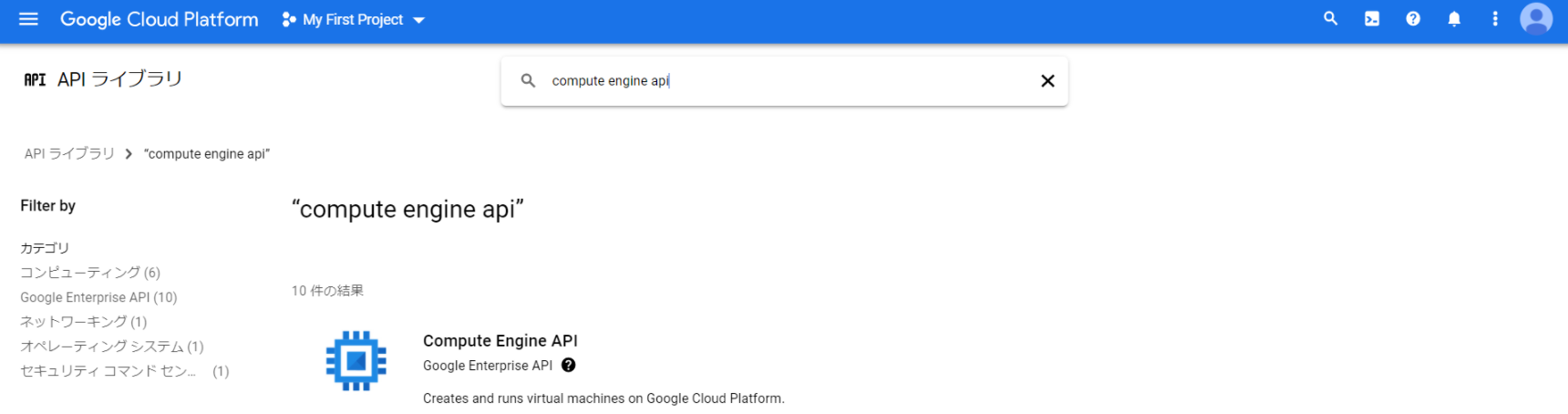Open the help question mark menu

pos(1412,19)
